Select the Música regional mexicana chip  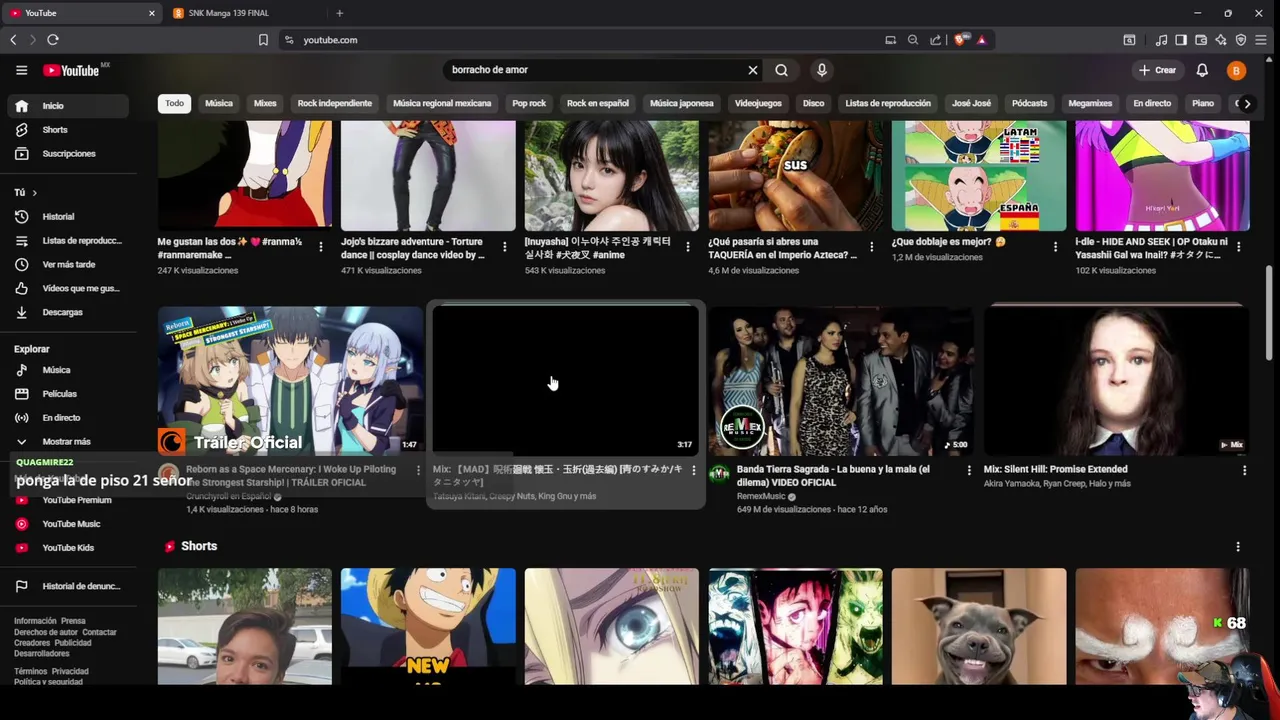coord(442,103)
